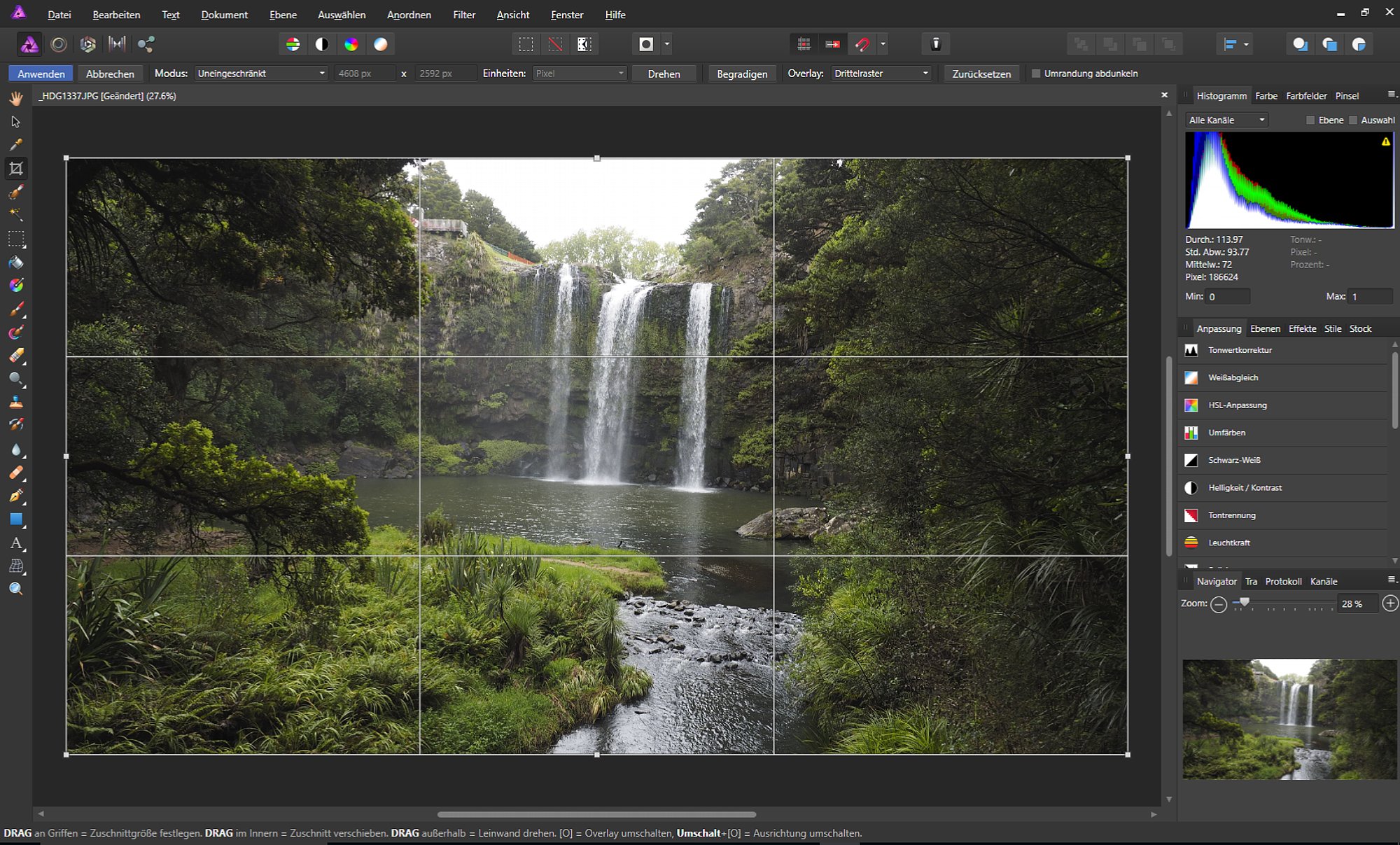This screenshot has width=1400, height=845.
Task: Select the Text tool
Action: [16, 543]
